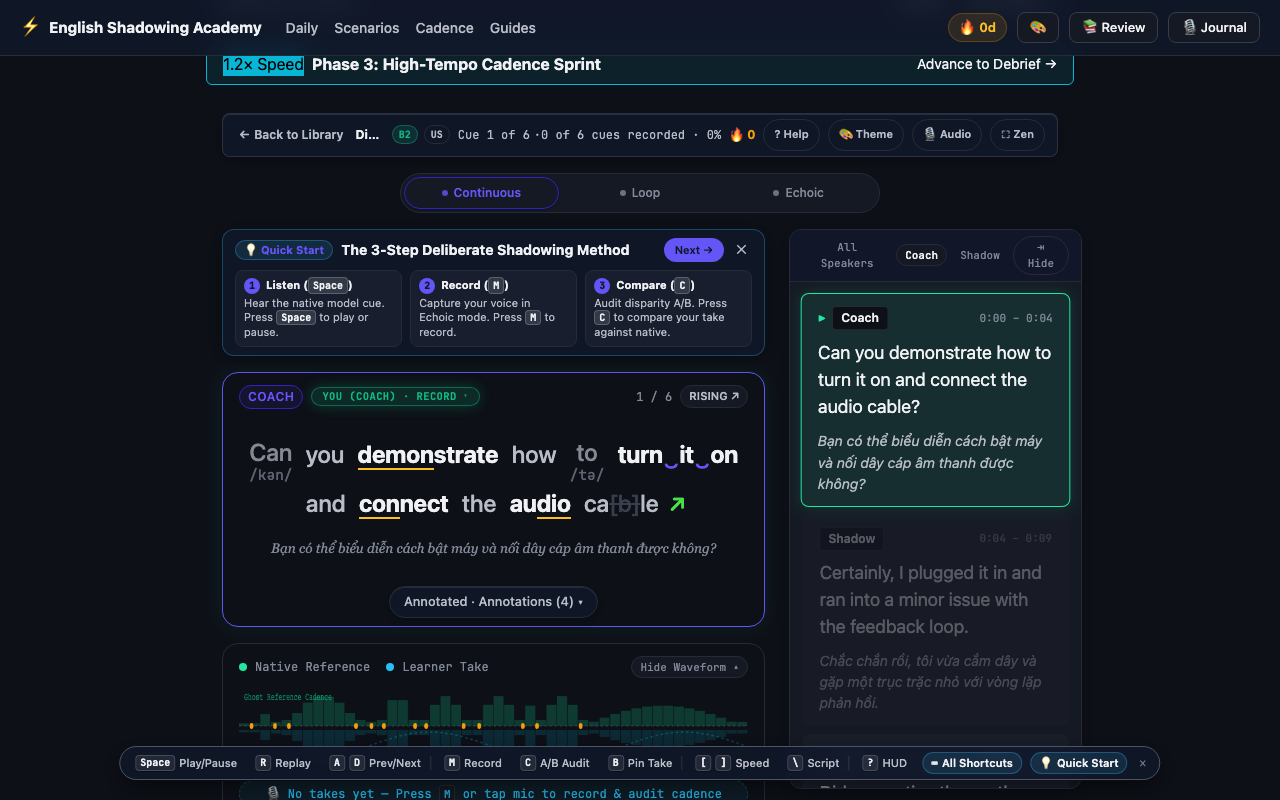This screenshot has height=800, width=1280.
Task: Click the RISING intonation tag
Action: [714, 397]
